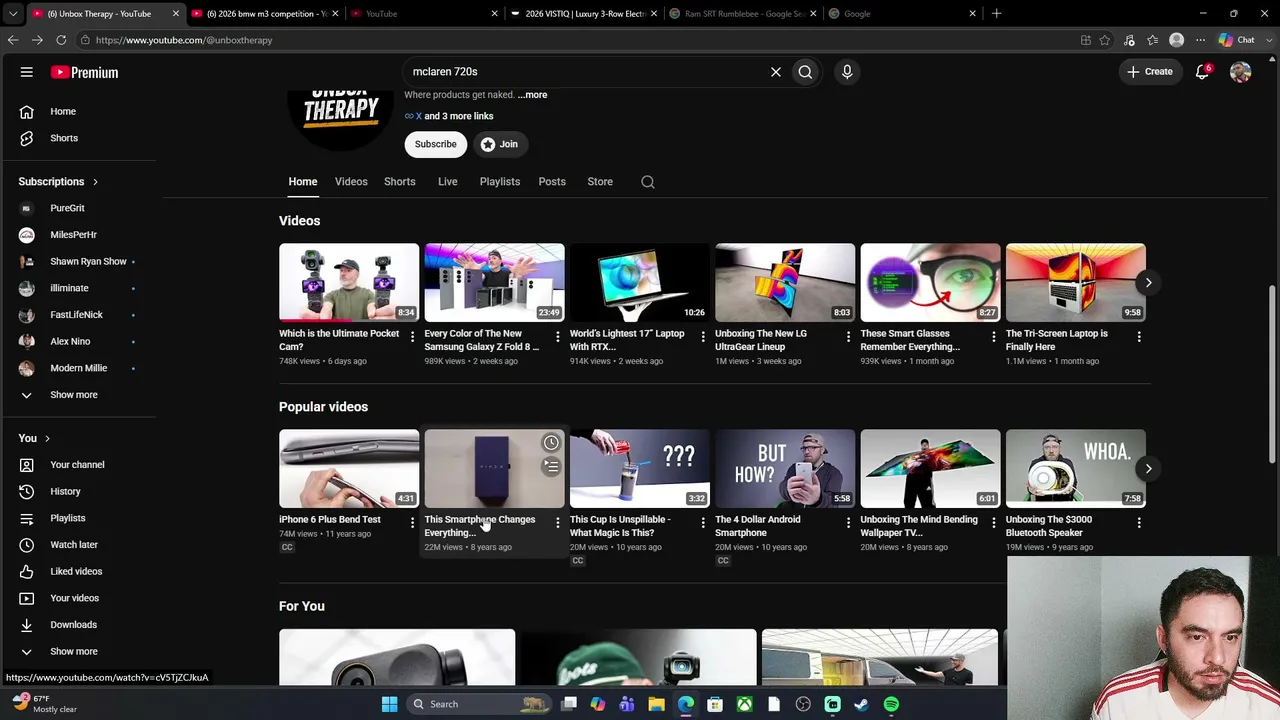Open the channel Posts tab
This screenshot has height=720, width=1280.
coord(552,182)
